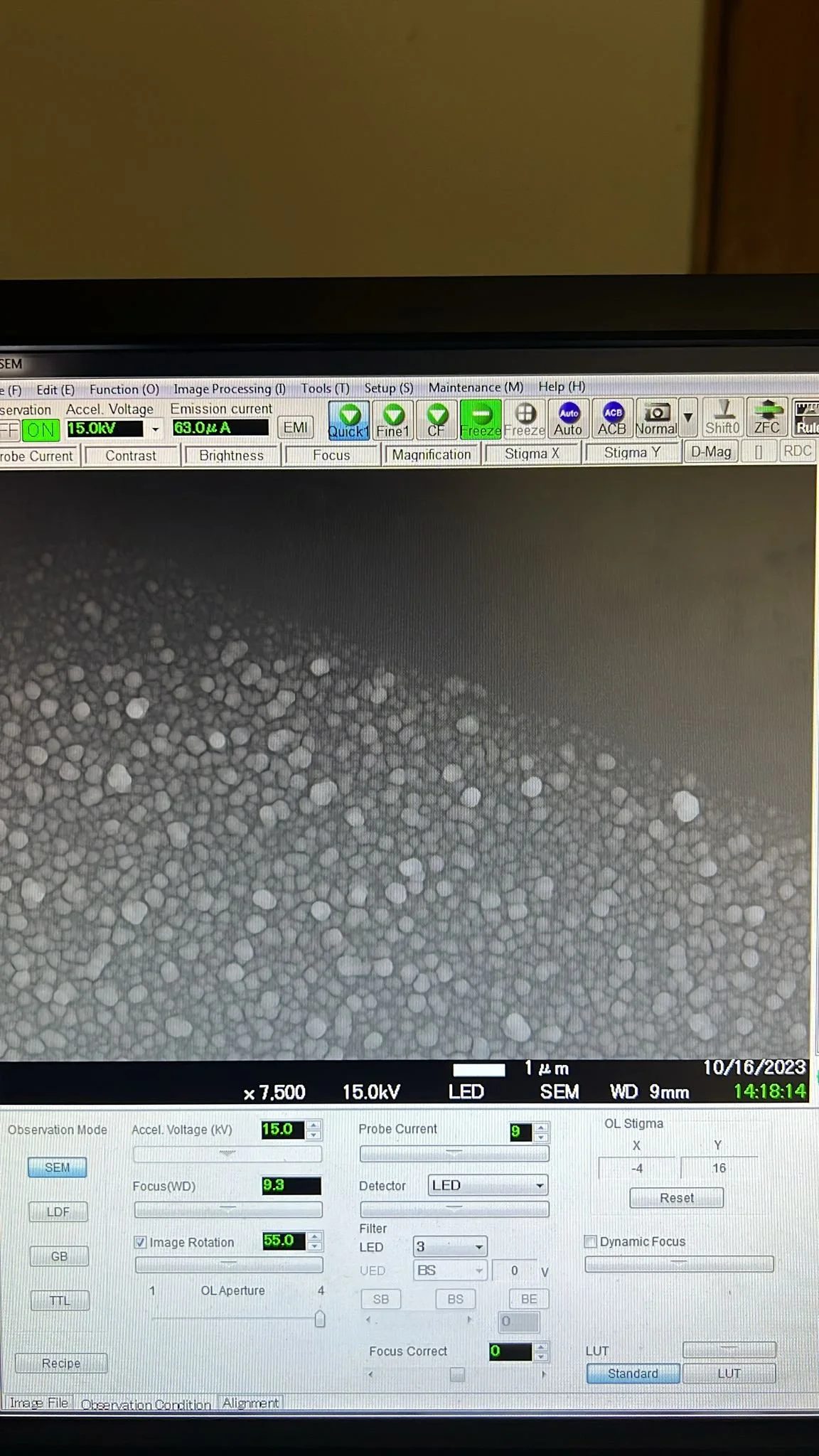Image resolution: width=819 pixels, height=1456 pixels.
Task: Select the Focus control button
Action: coord(331,455)
